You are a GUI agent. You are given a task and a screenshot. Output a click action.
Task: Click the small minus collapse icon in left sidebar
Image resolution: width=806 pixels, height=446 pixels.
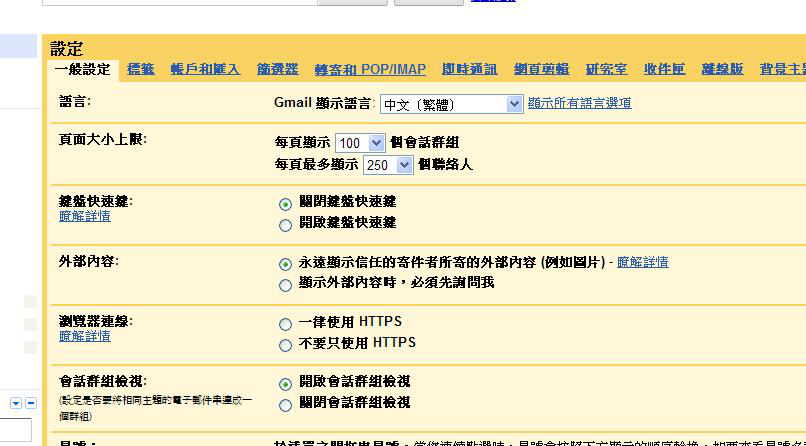click(x=30, y=403)
